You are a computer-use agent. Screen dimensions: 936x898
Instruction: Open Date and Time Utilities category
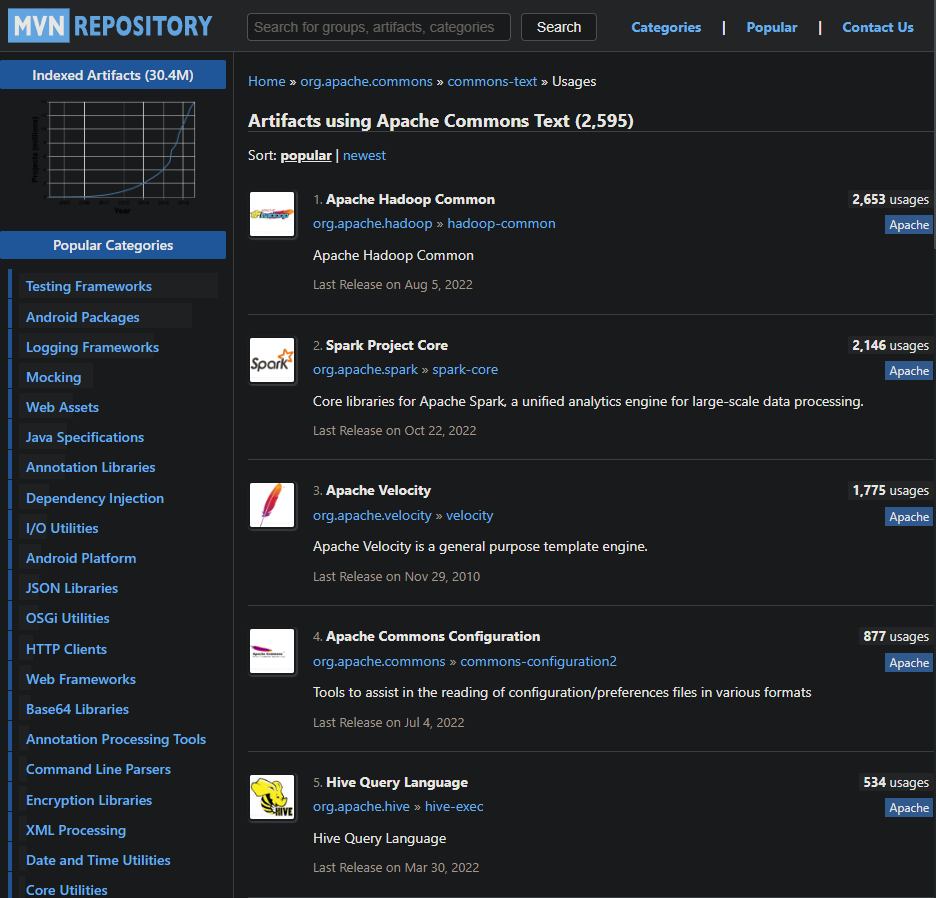click(x=98, y=860)
